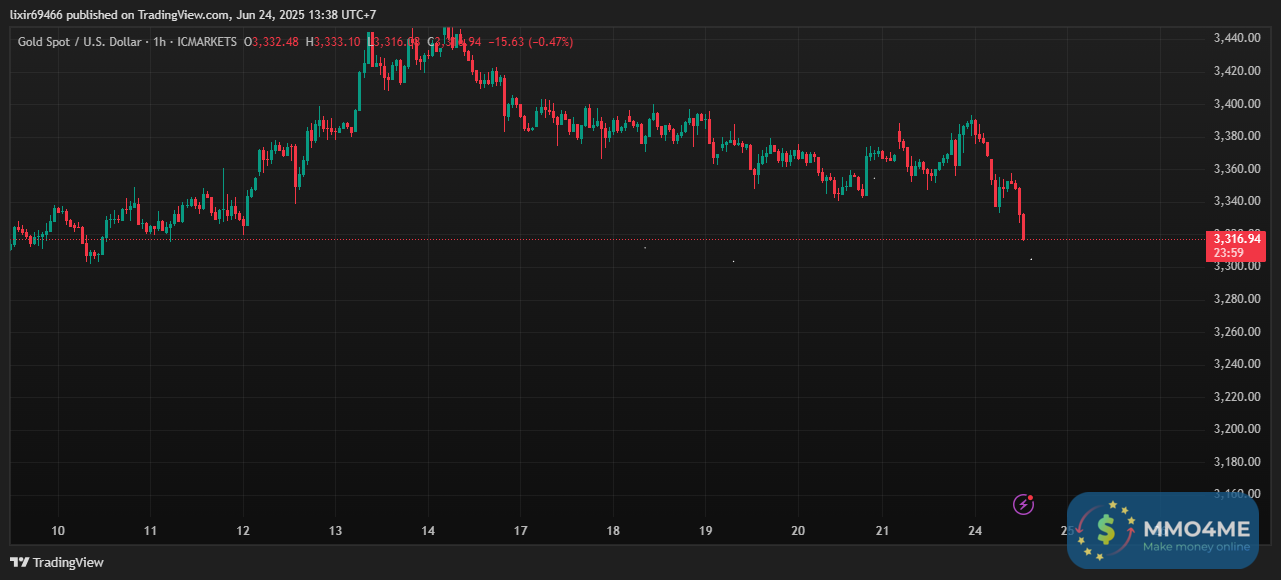
Task: Click date 24 on the time axis
Action: [x=976, y=531]
